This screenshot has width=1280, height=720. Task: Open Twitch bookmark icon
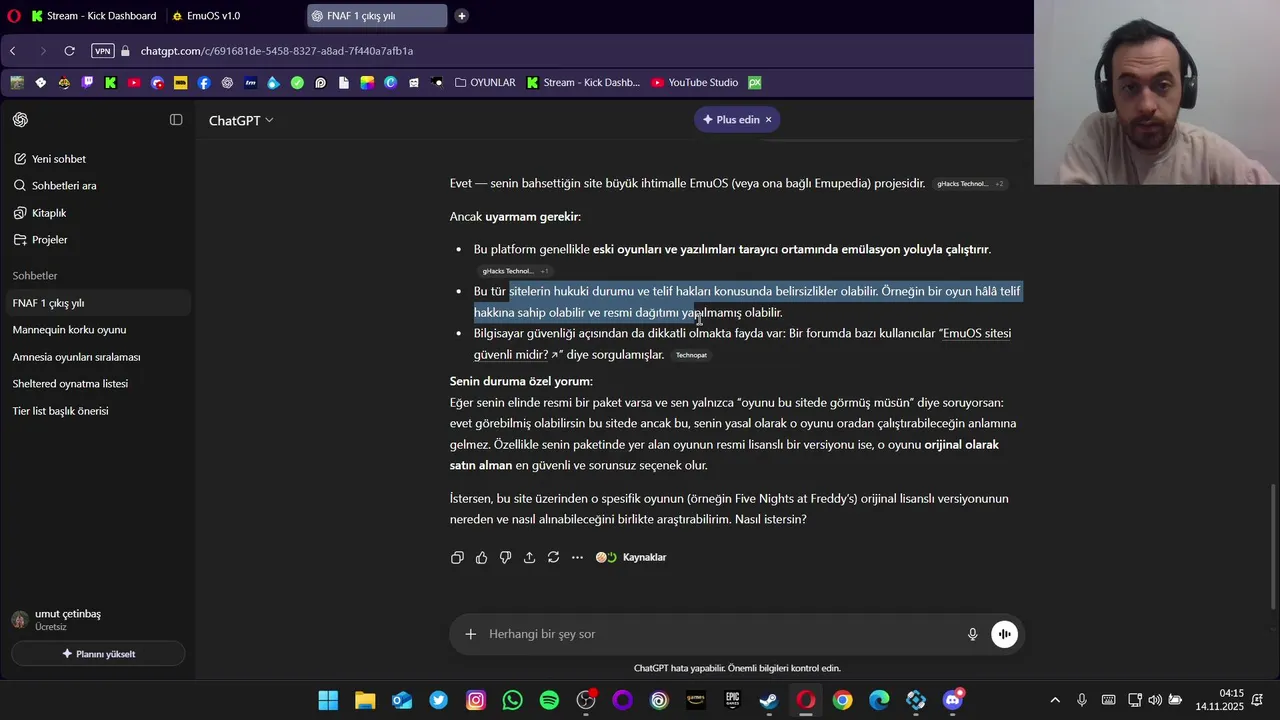click(88, 83)
